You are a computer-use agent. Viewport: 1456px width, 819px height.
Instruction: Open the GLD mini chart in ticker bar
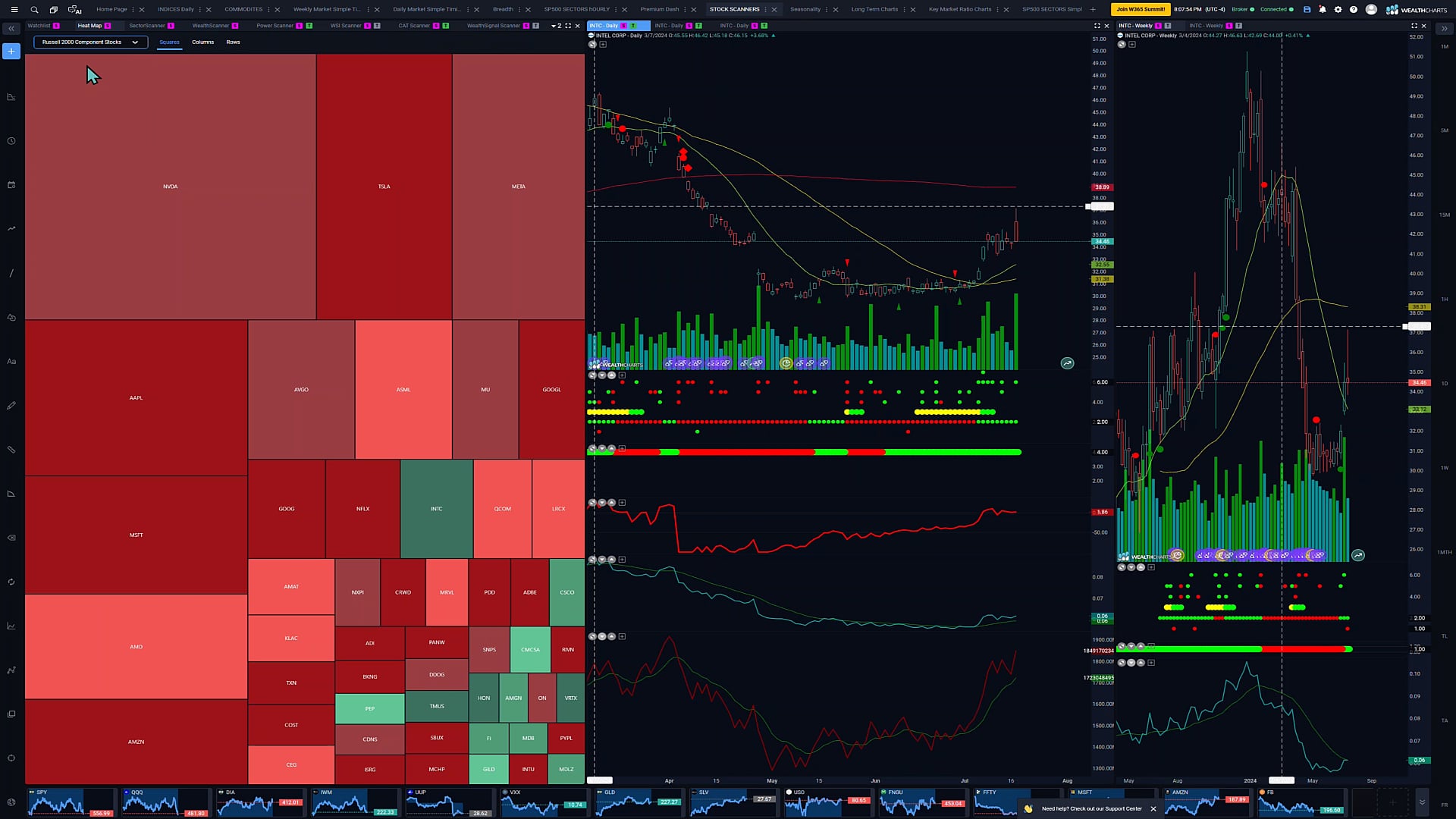pos(639,802)
